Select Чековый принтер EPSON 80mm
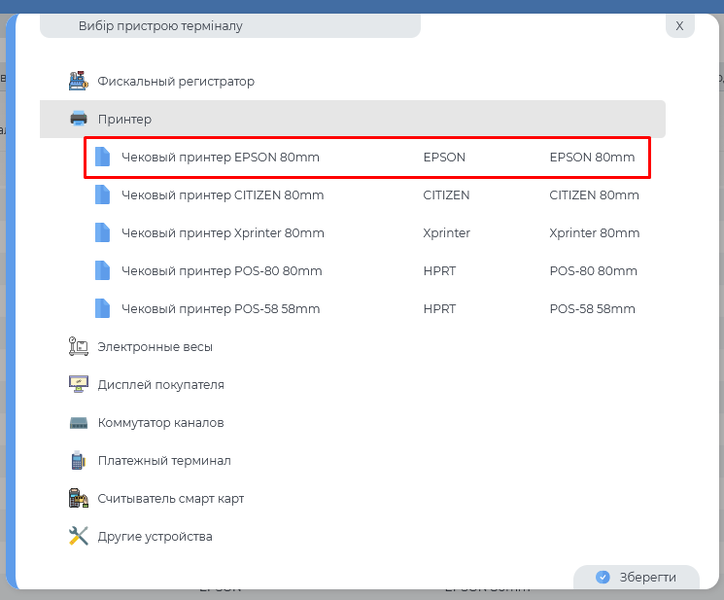724x600 pixels. (220, 157)
